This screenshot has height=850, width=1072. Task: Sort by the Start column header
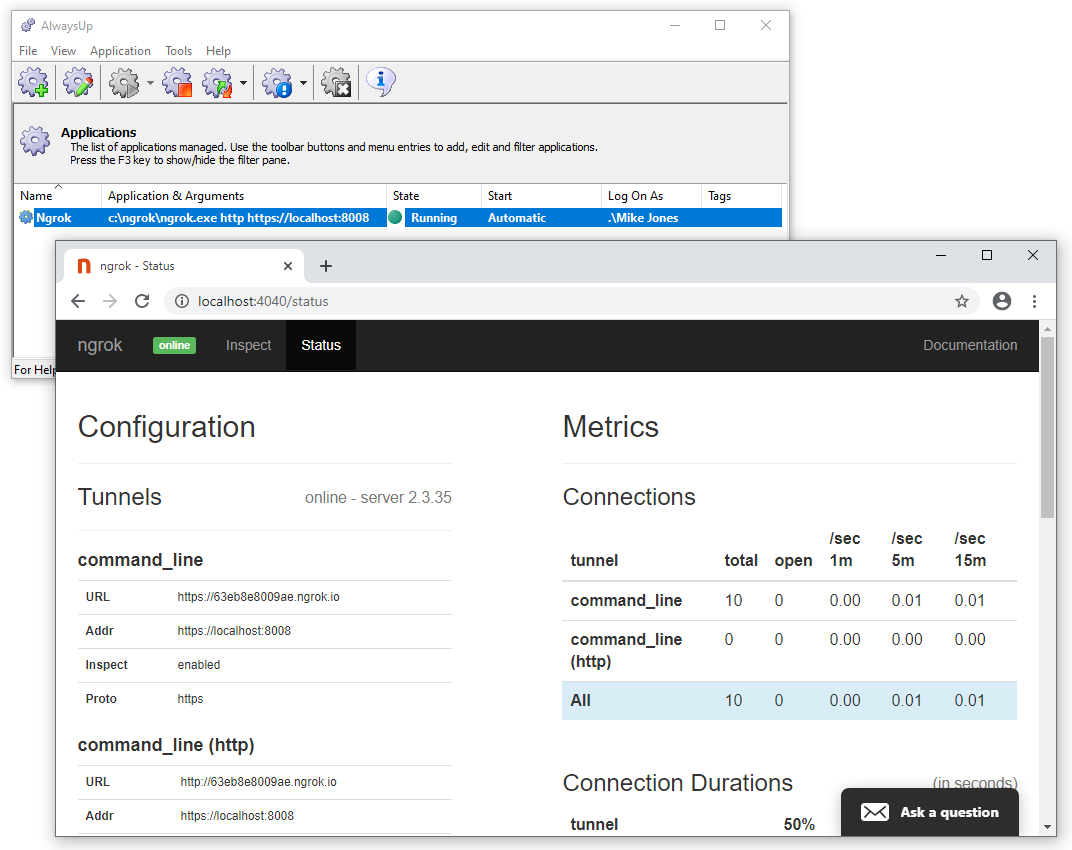[x=541, y=196]
